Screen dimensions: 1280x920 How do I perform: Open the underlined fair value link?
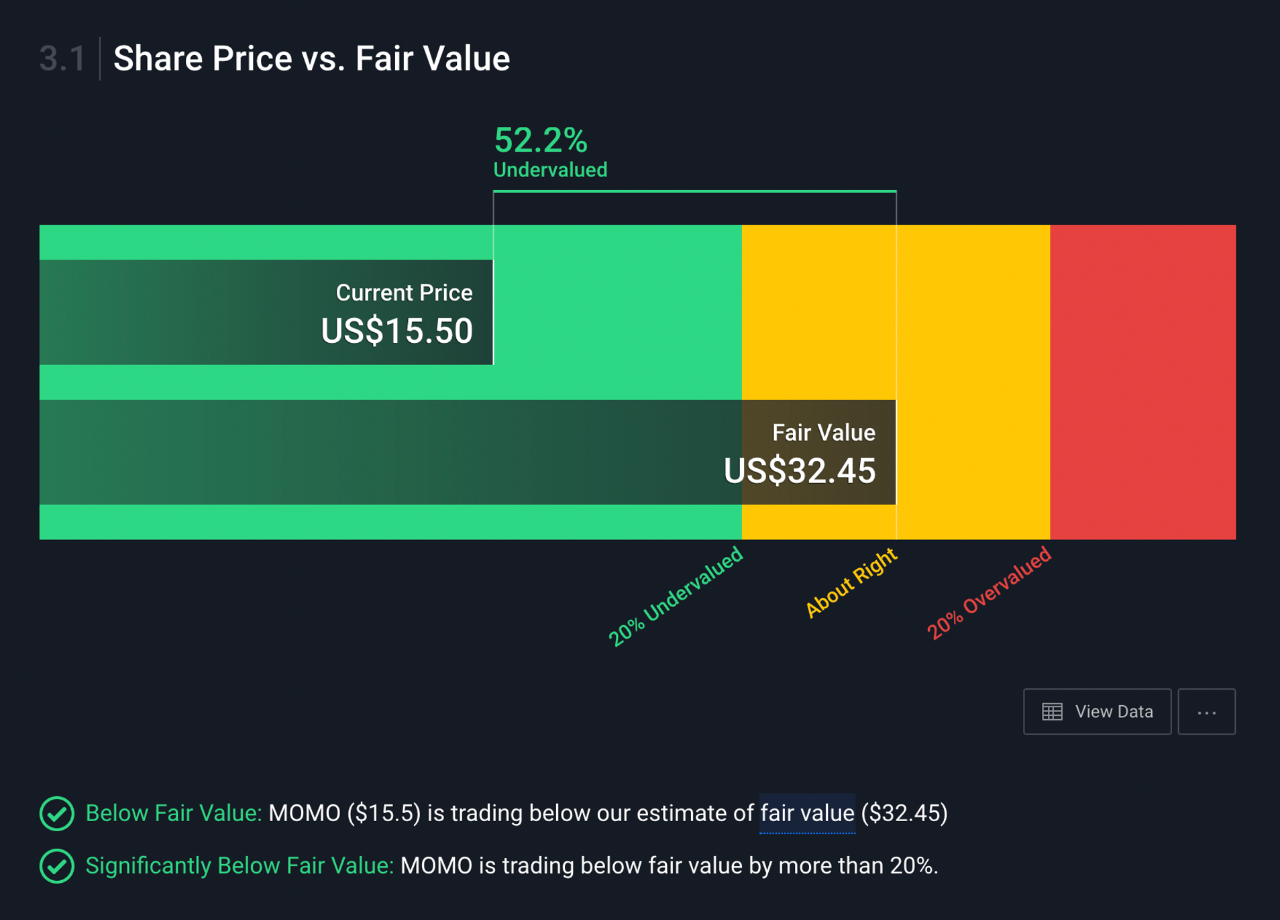click(807, 814)
